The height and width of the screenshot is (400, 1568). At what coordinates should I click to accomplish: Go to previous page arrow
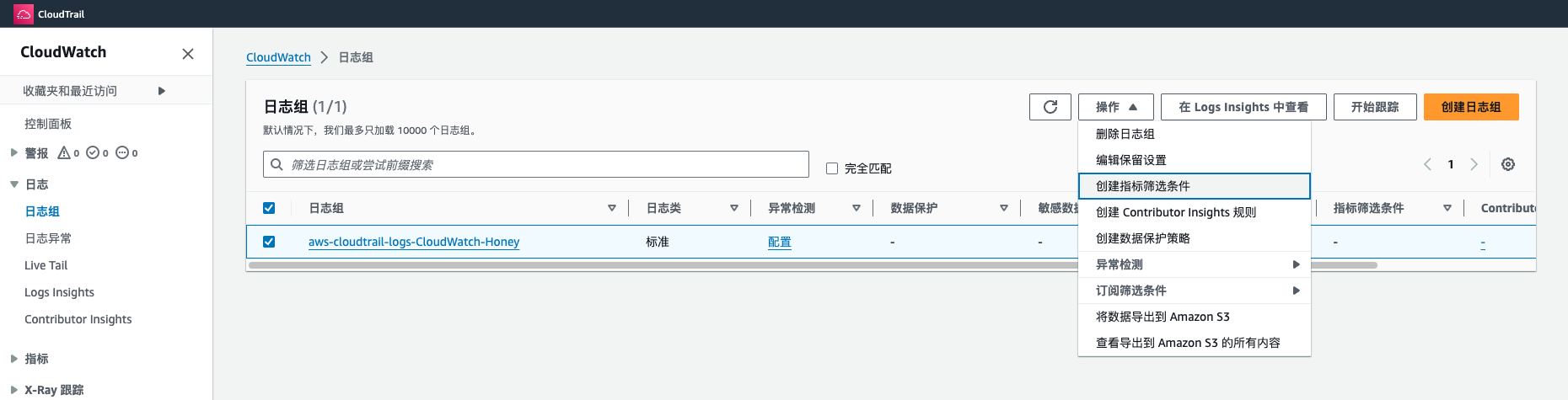(x=1427, y=164)
